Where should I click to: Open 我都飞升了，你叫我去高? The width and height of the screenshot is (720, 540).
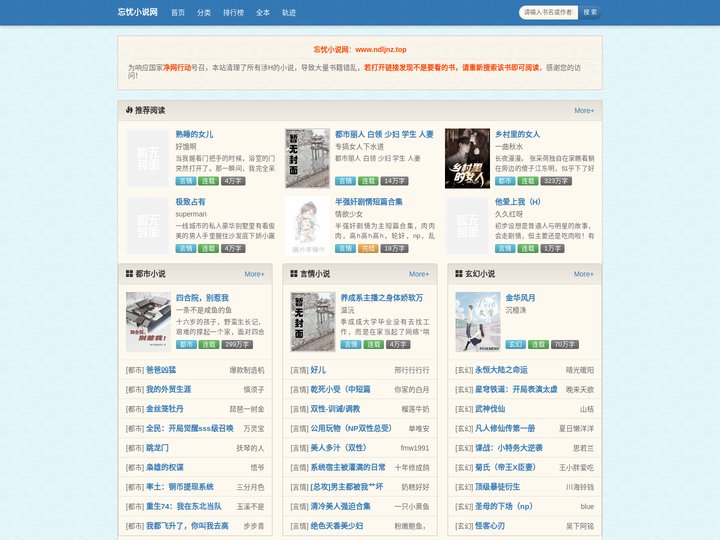[187, 526]
